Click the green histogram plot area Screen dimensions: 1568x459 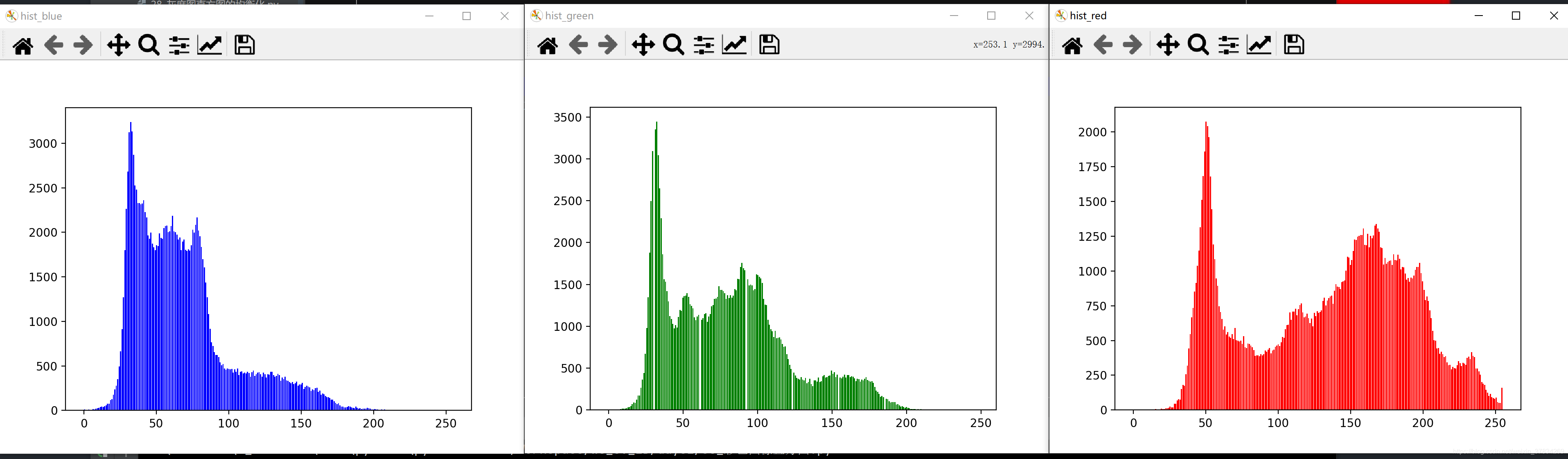point(793,259)
